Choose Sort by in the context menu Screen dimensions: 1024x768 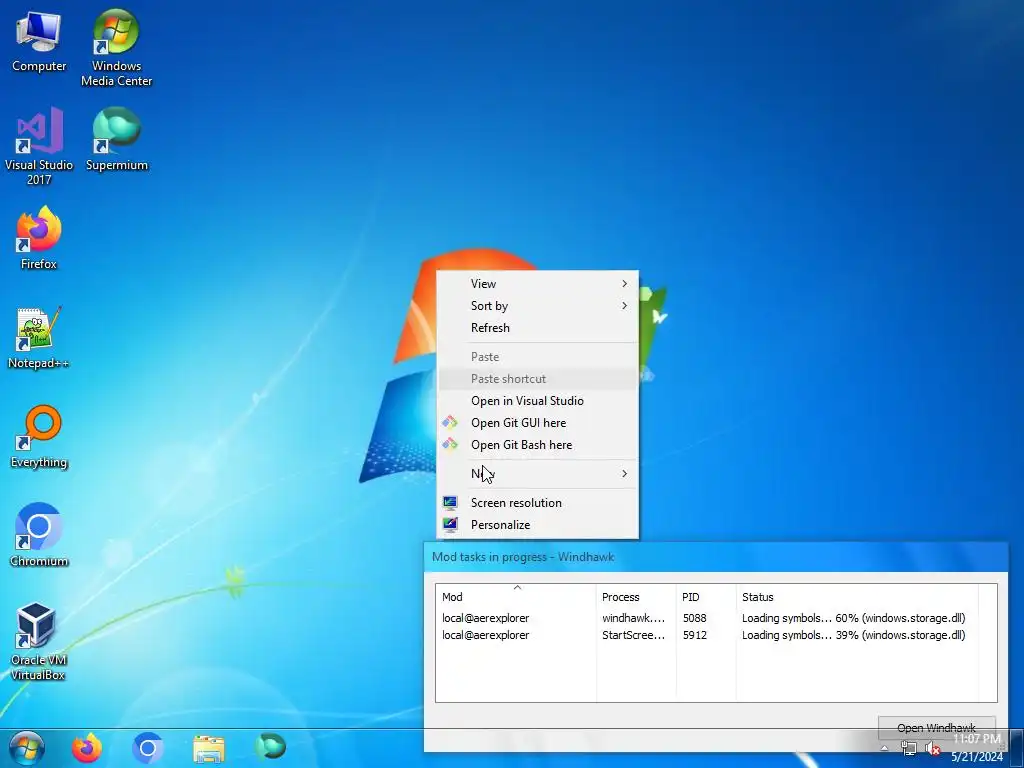point(537,306)
